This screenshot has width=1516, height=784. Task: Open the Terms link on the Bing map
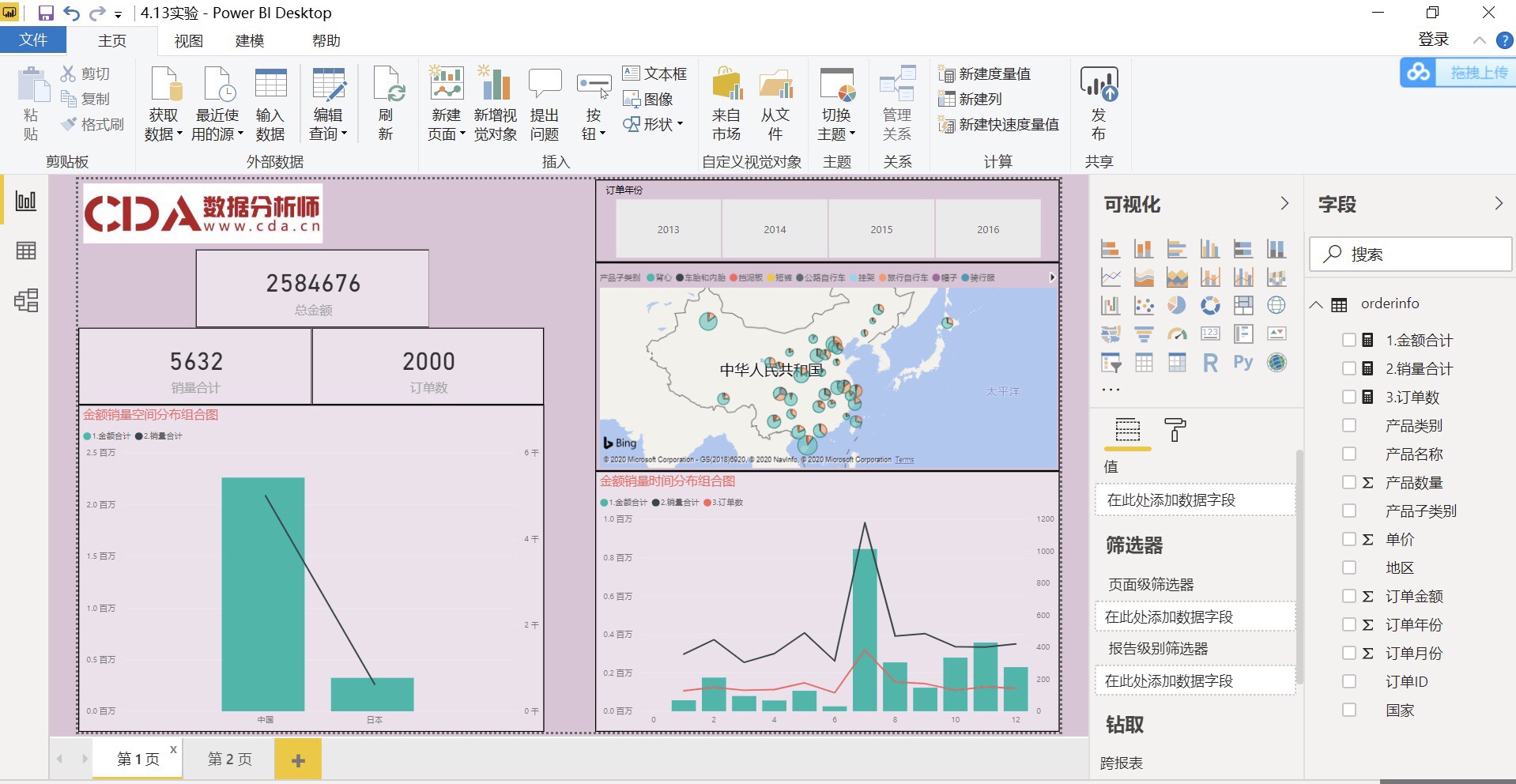point(904,460)
